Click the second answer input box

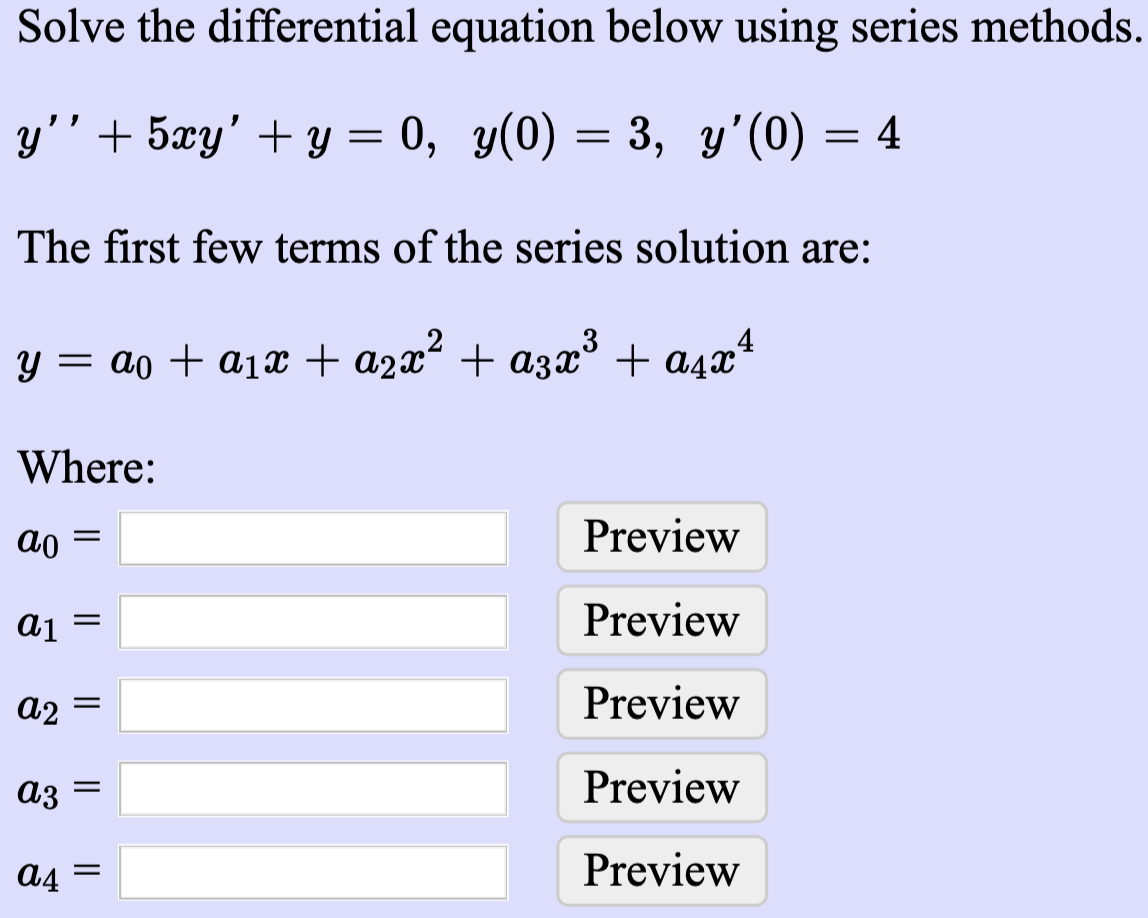pos(313,622)
